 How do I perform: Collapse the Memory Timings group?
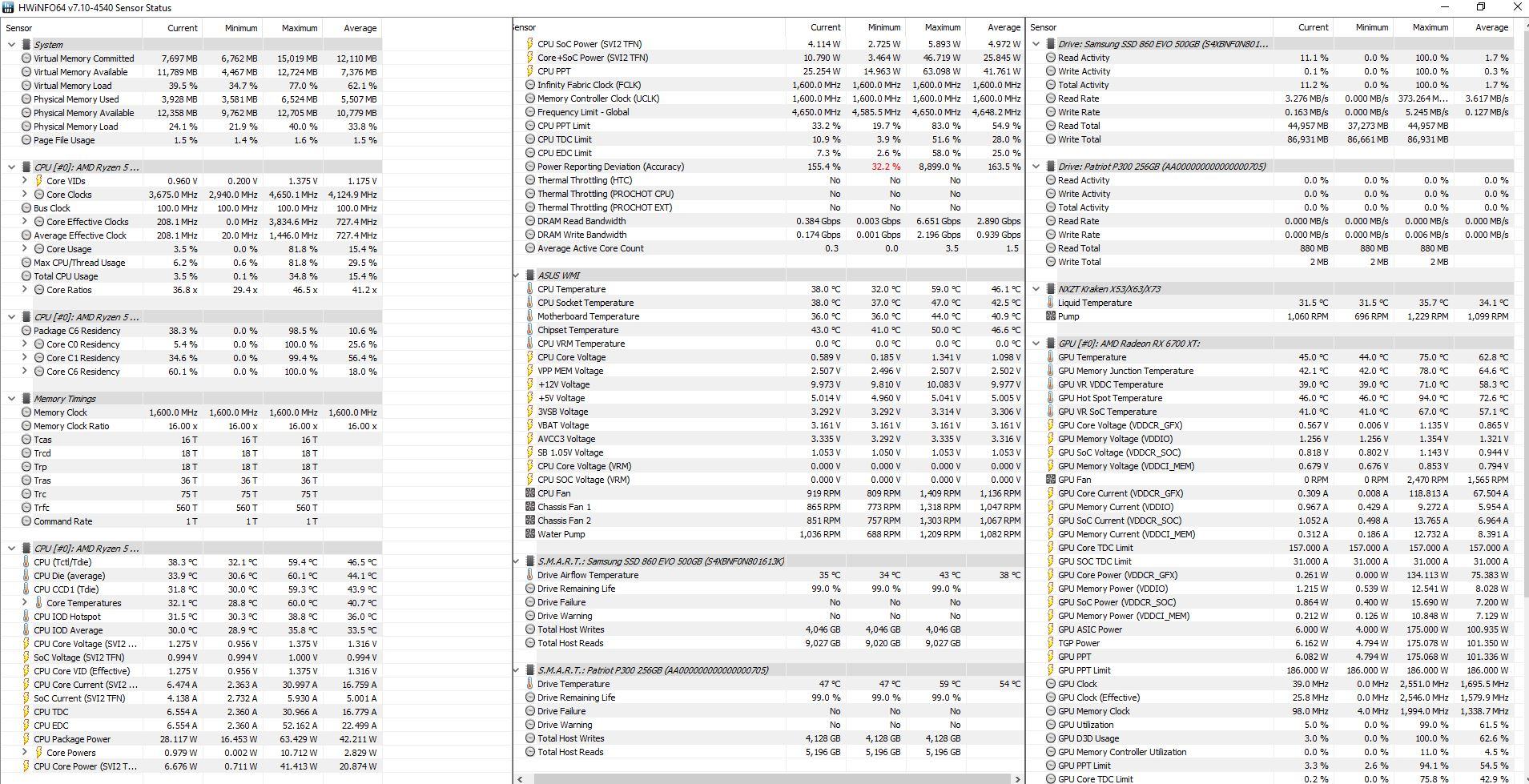pos(11,399)
